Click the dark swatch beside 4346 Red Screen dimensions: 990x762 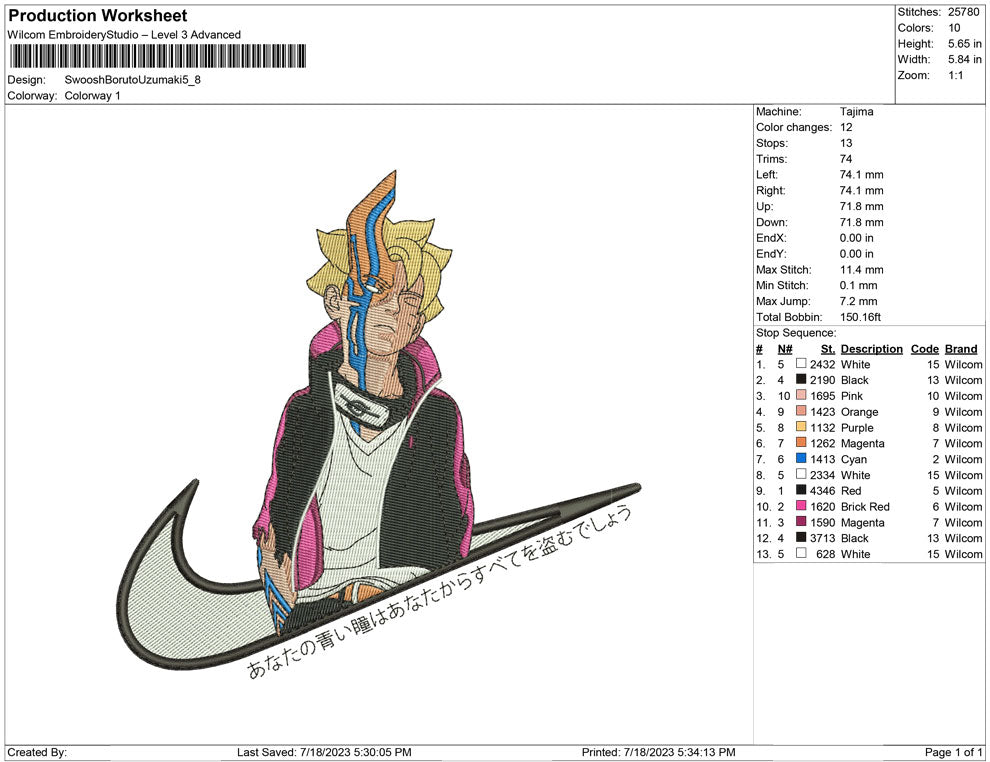pos(801,490)
